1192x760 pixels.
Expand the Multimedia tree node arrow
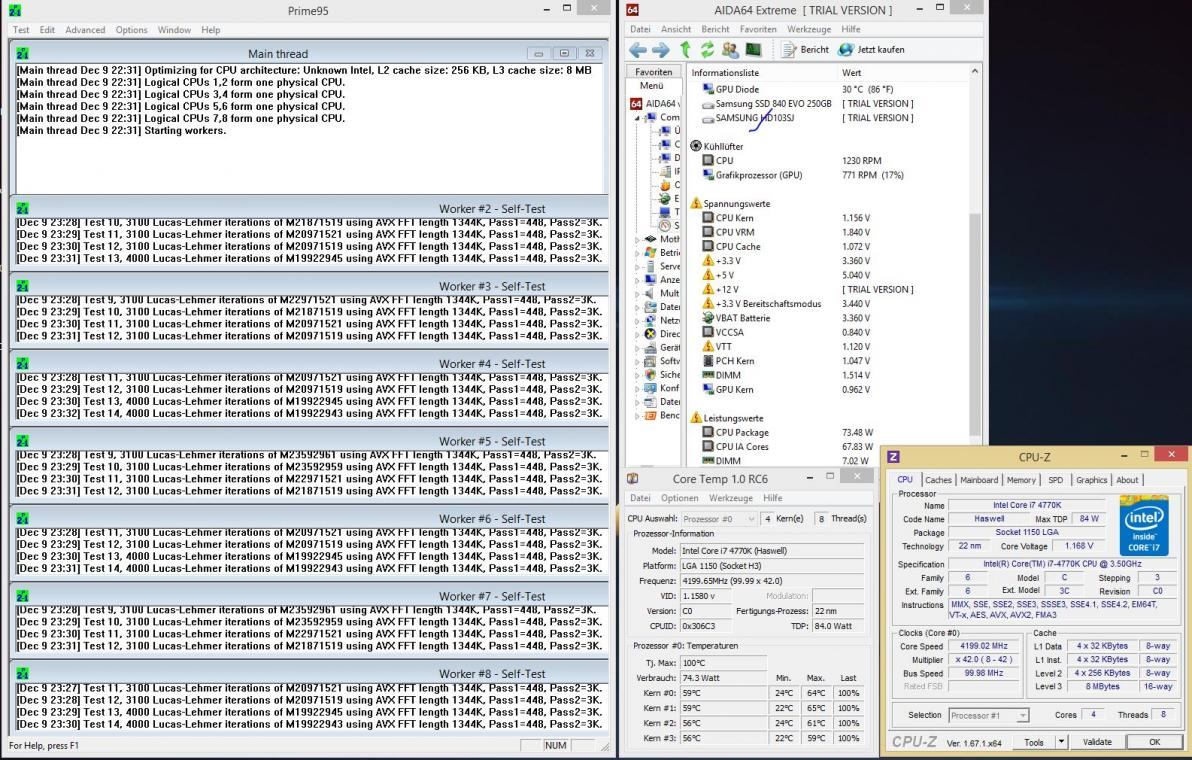pos(638,293)
